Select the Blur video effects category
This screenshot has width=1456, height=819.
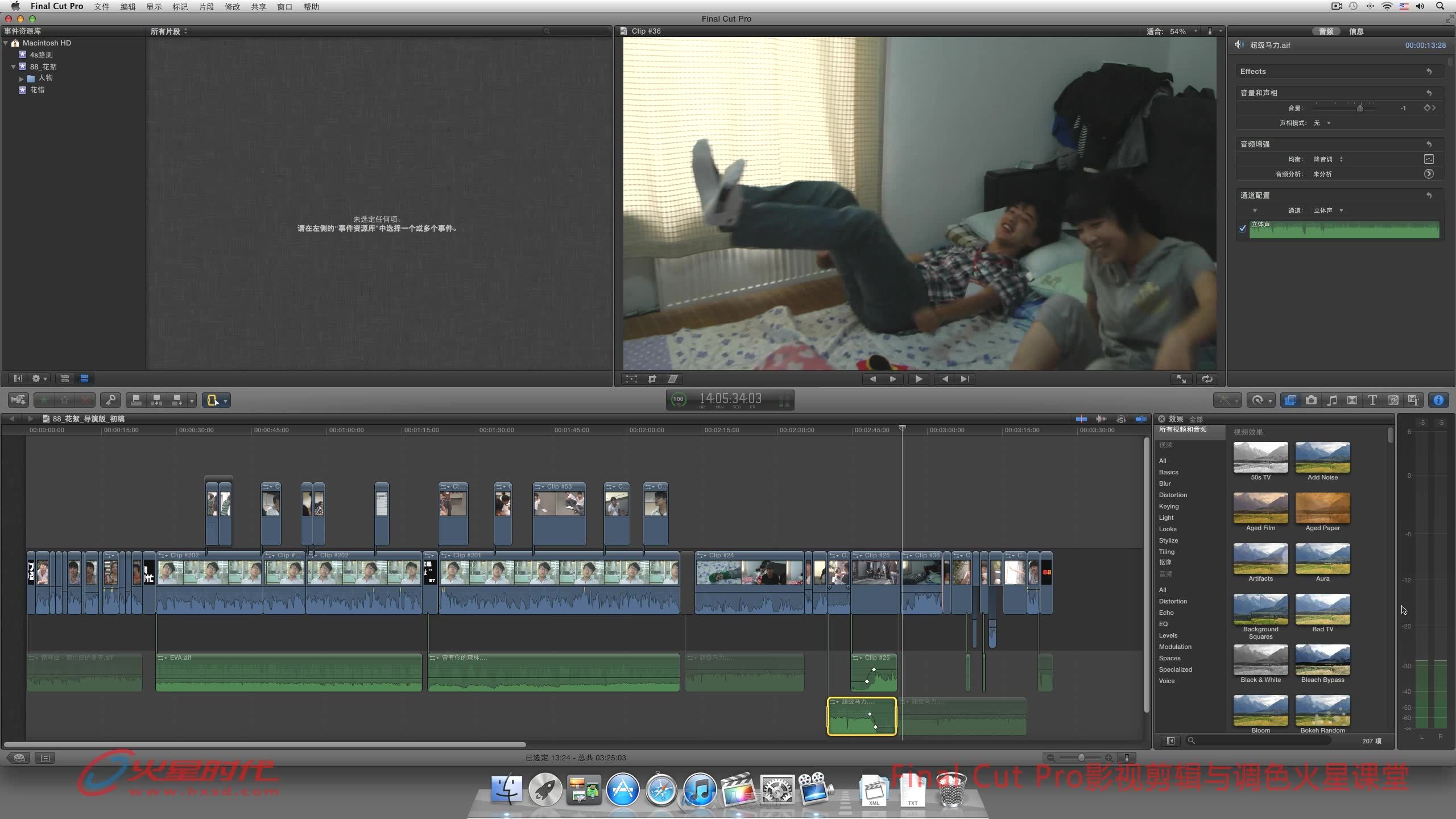tap(1165, 483)
